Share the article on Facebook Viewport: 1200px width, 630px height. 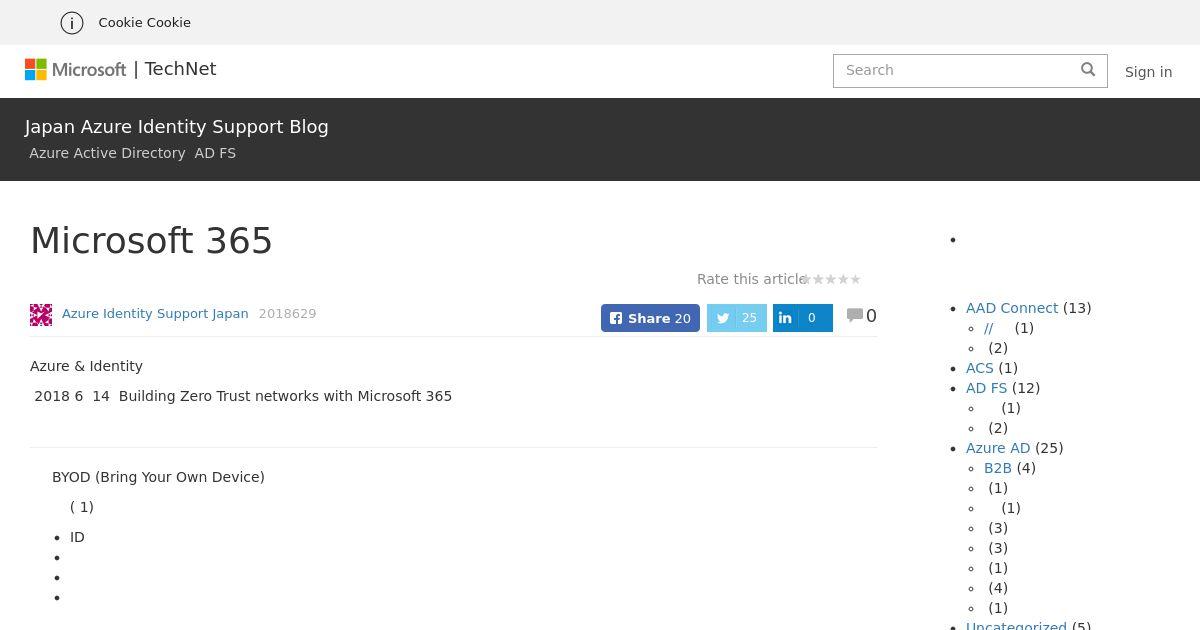coord(650,318)
